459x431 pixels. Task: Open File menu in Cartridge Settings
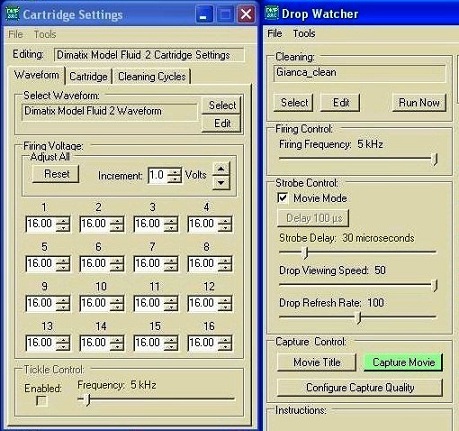(16, 35)
